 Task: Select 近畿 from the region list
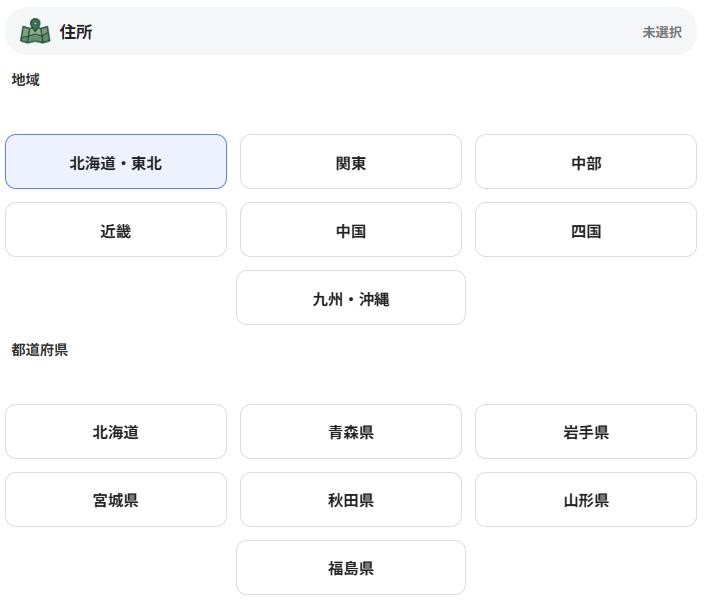click(x=116, y=230)
